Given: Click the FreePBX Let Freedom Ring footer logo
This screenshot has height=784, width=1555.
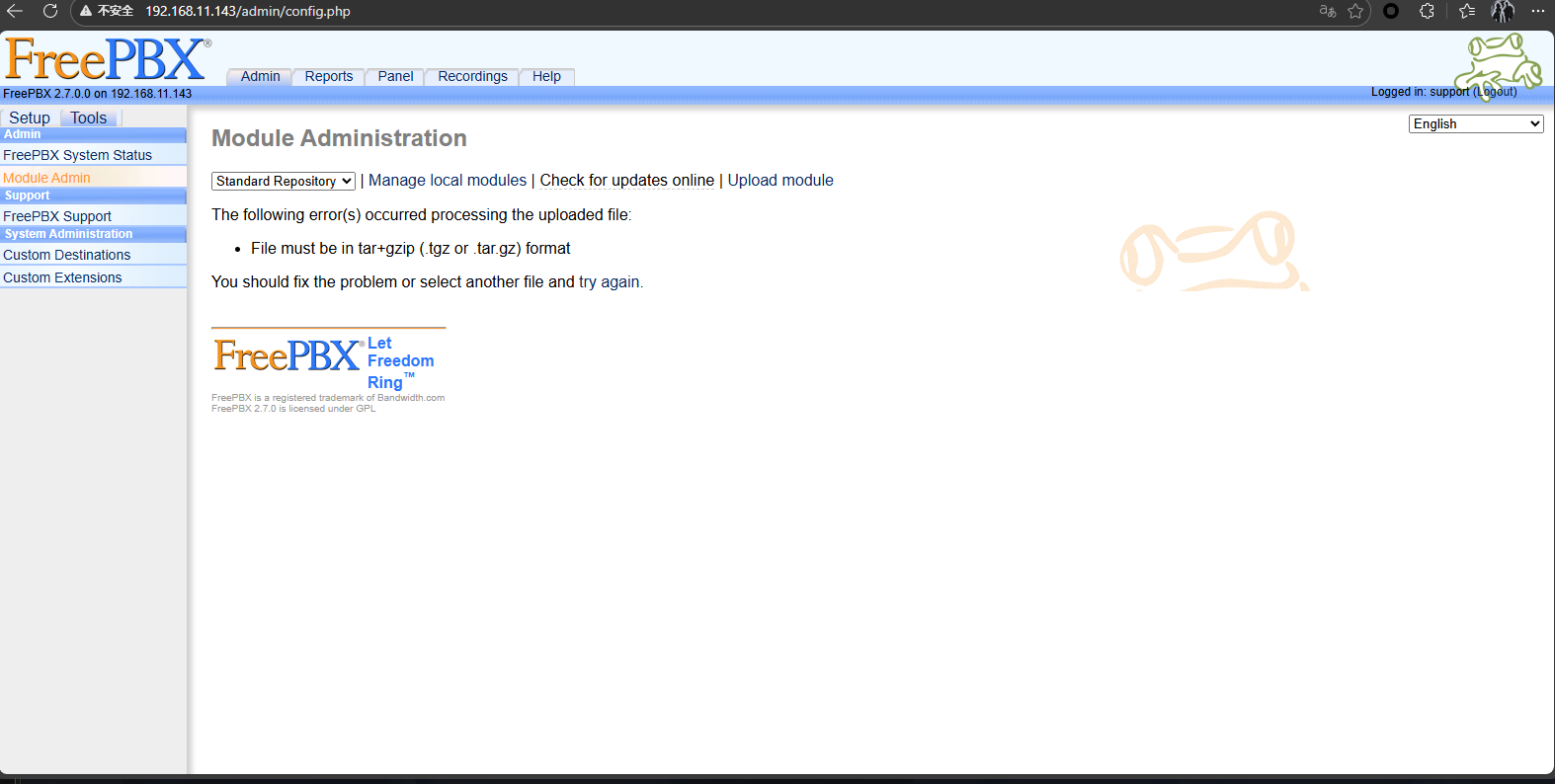Looking at the screenshot, I should tap(329, 361).
